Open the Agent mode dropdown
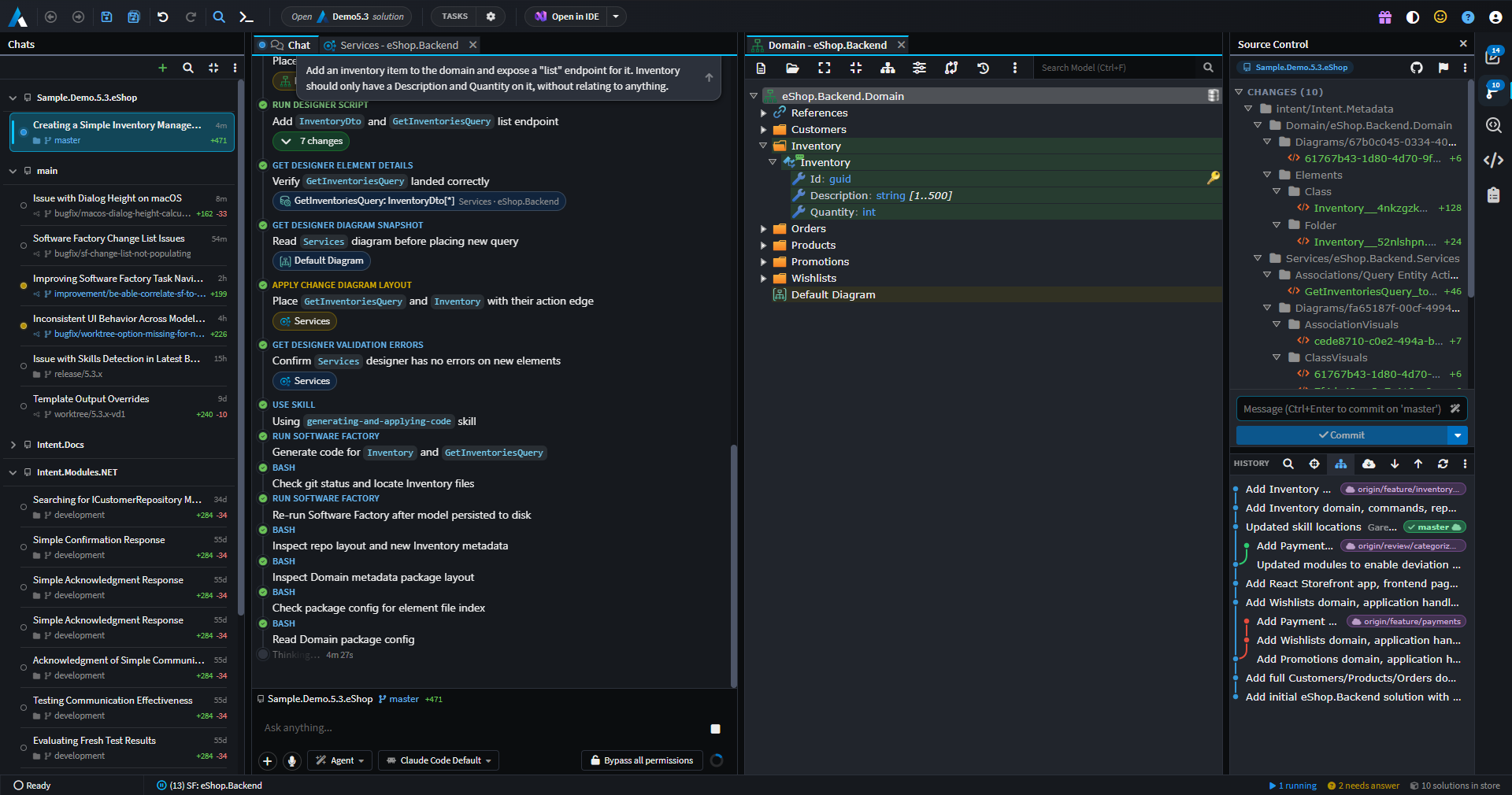The width and height of the screenshot is (1512, 795). (x=340, y=760)
